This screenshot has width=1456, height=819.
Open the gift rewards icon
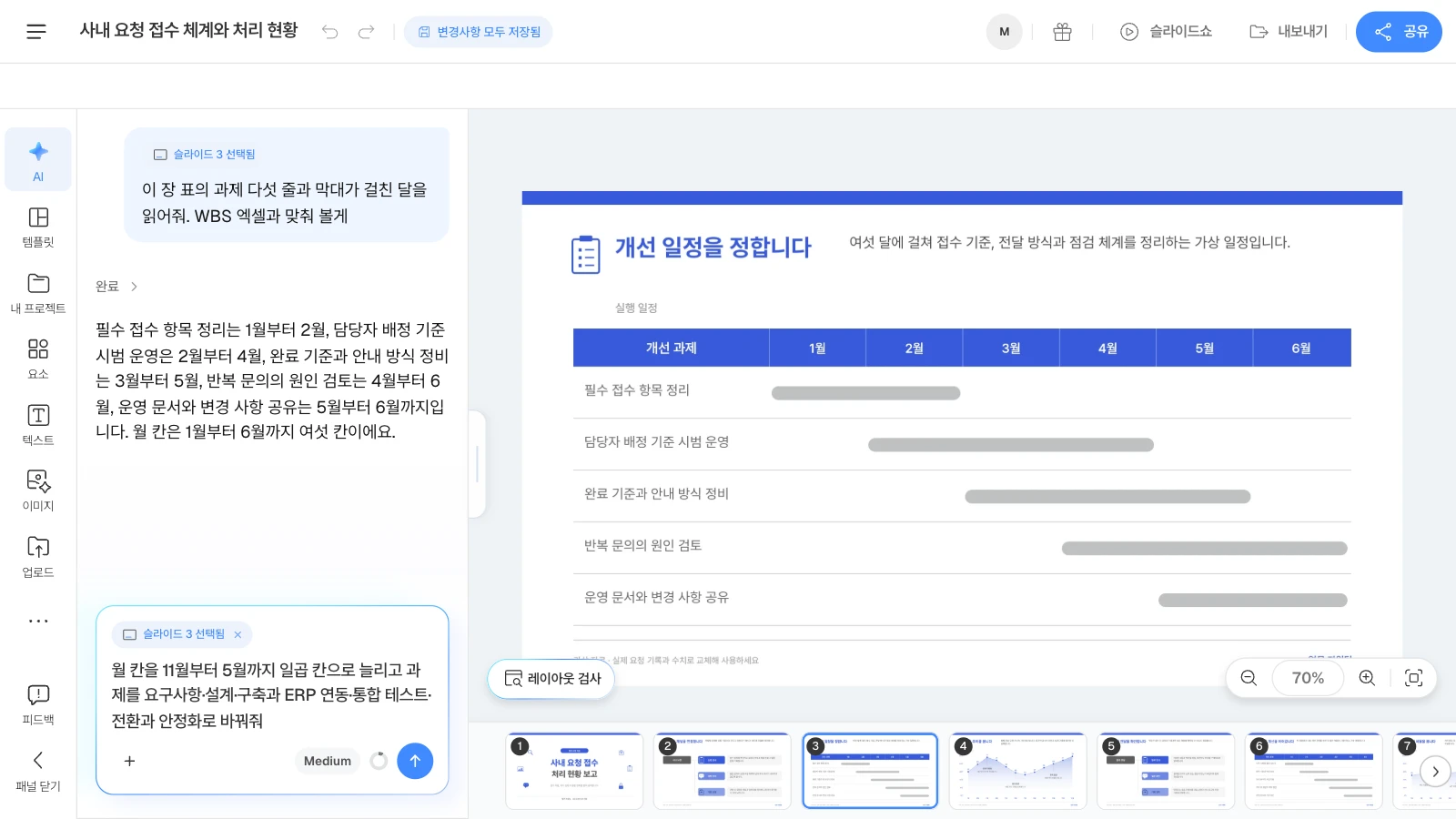1062,32
